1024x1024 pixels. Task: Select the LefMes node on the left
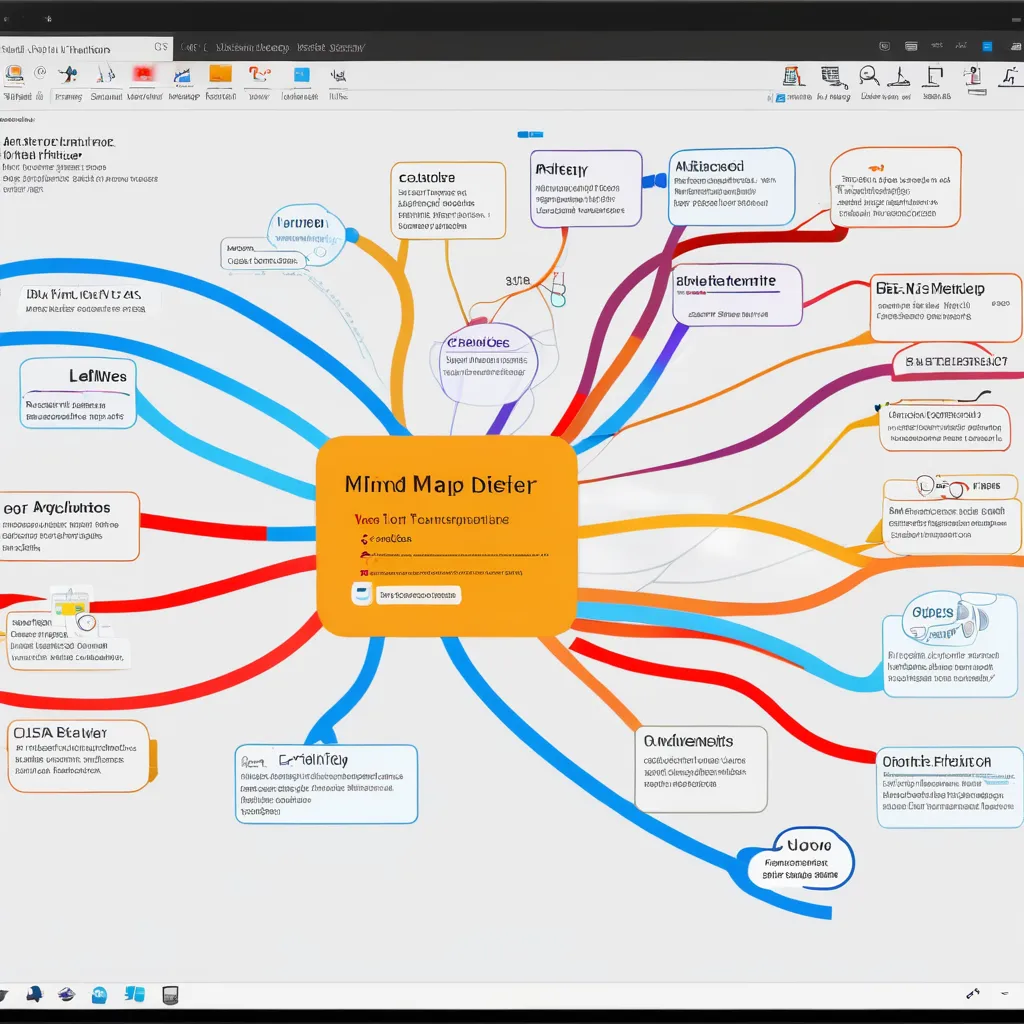tap(78, 393)
